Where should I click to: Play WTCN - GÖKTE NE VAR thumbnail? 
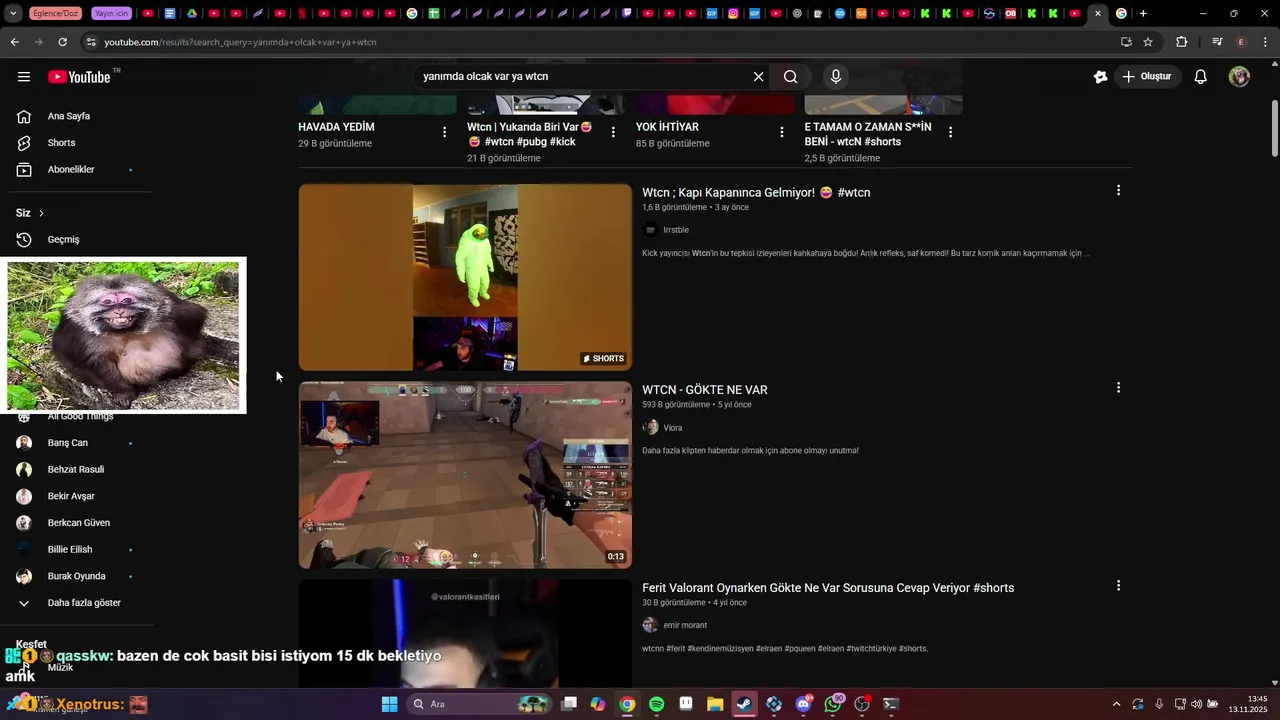(465, 475)
